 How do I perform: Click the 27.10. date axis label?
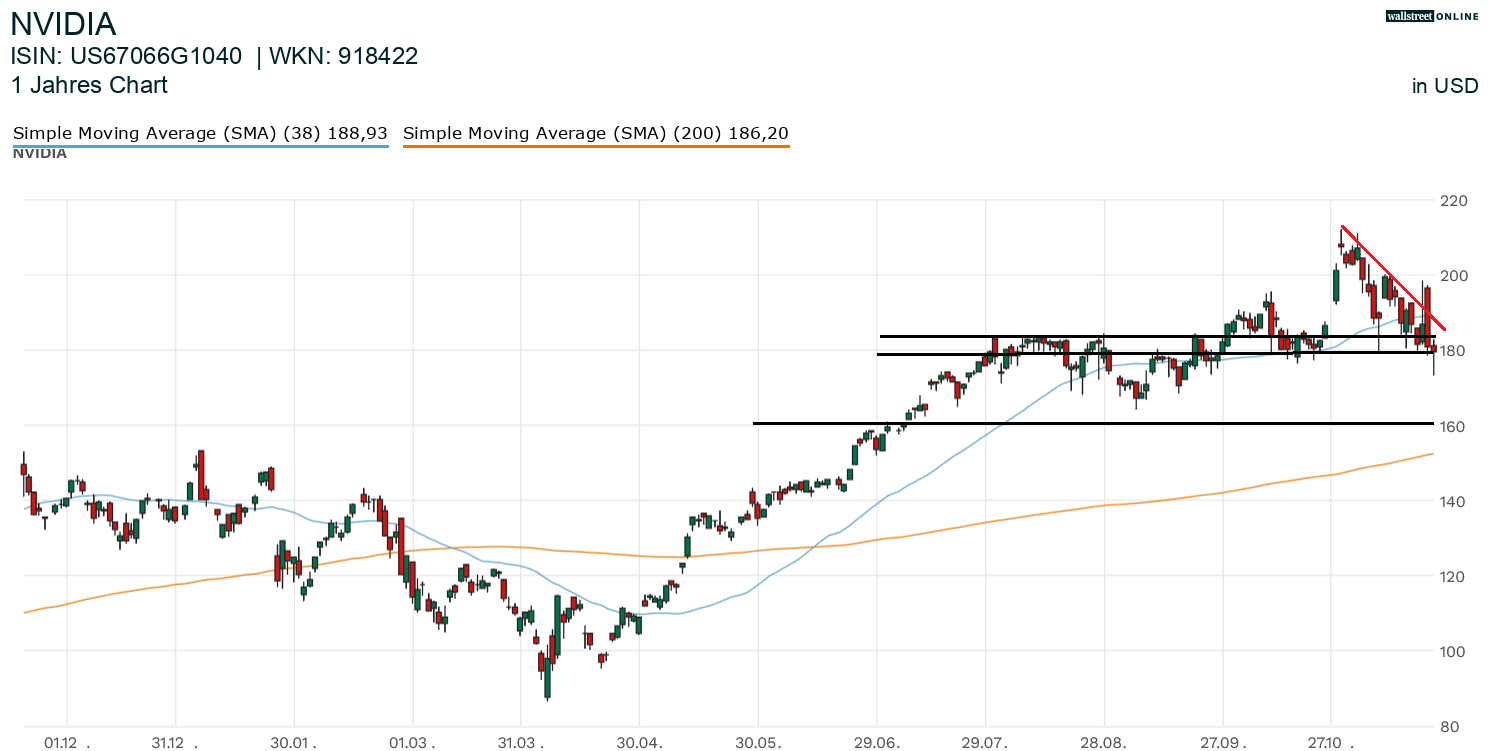pos(1330,742)
